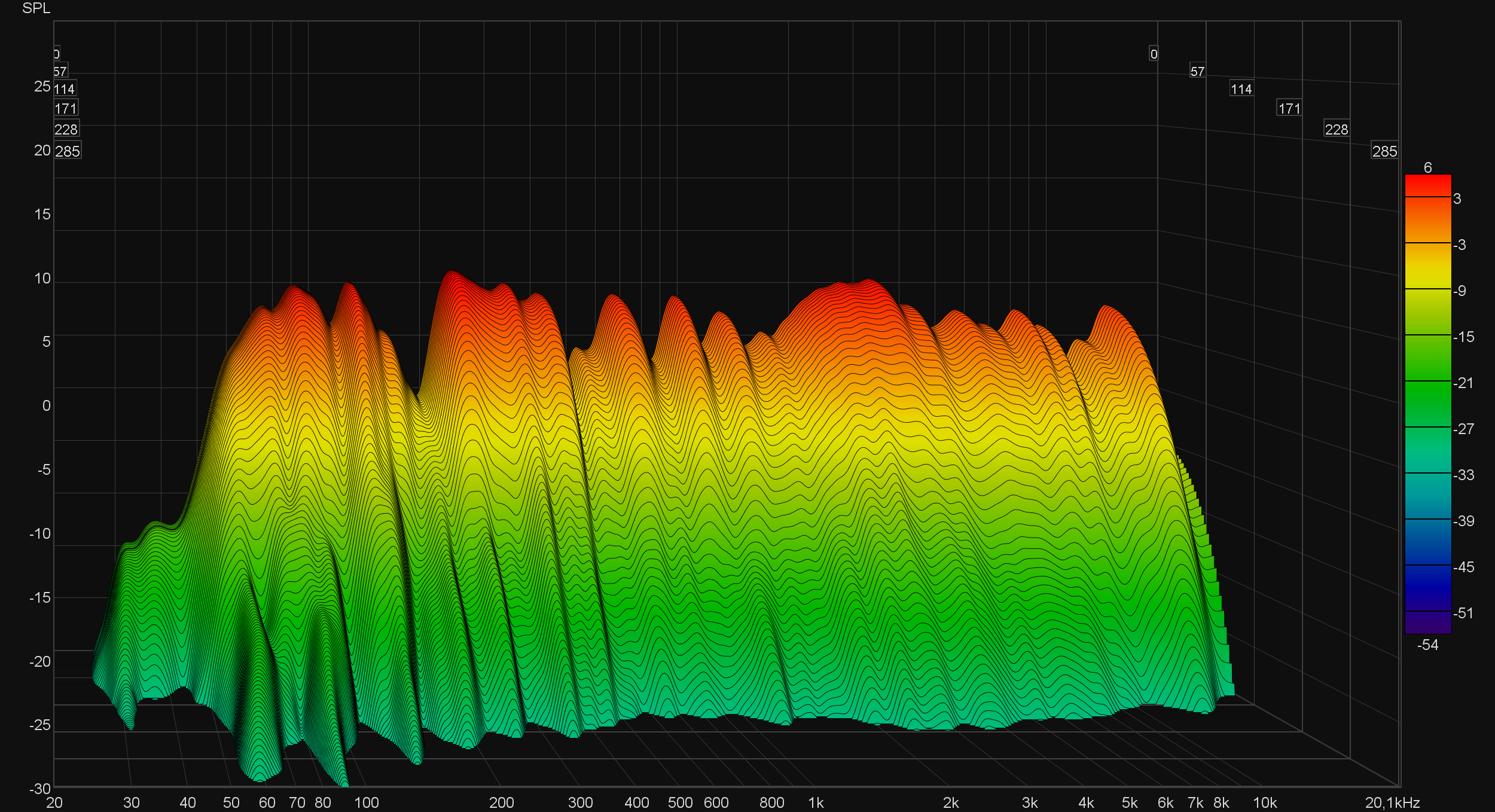Click the 1k frequency axis label
This screenshot has width=1495, height=812.
pos(816,802)
